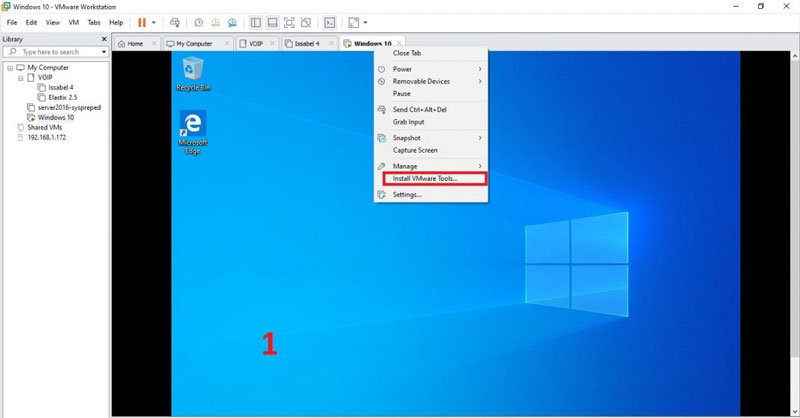Select 192.168.1.172 server in the library

point(46,137)
